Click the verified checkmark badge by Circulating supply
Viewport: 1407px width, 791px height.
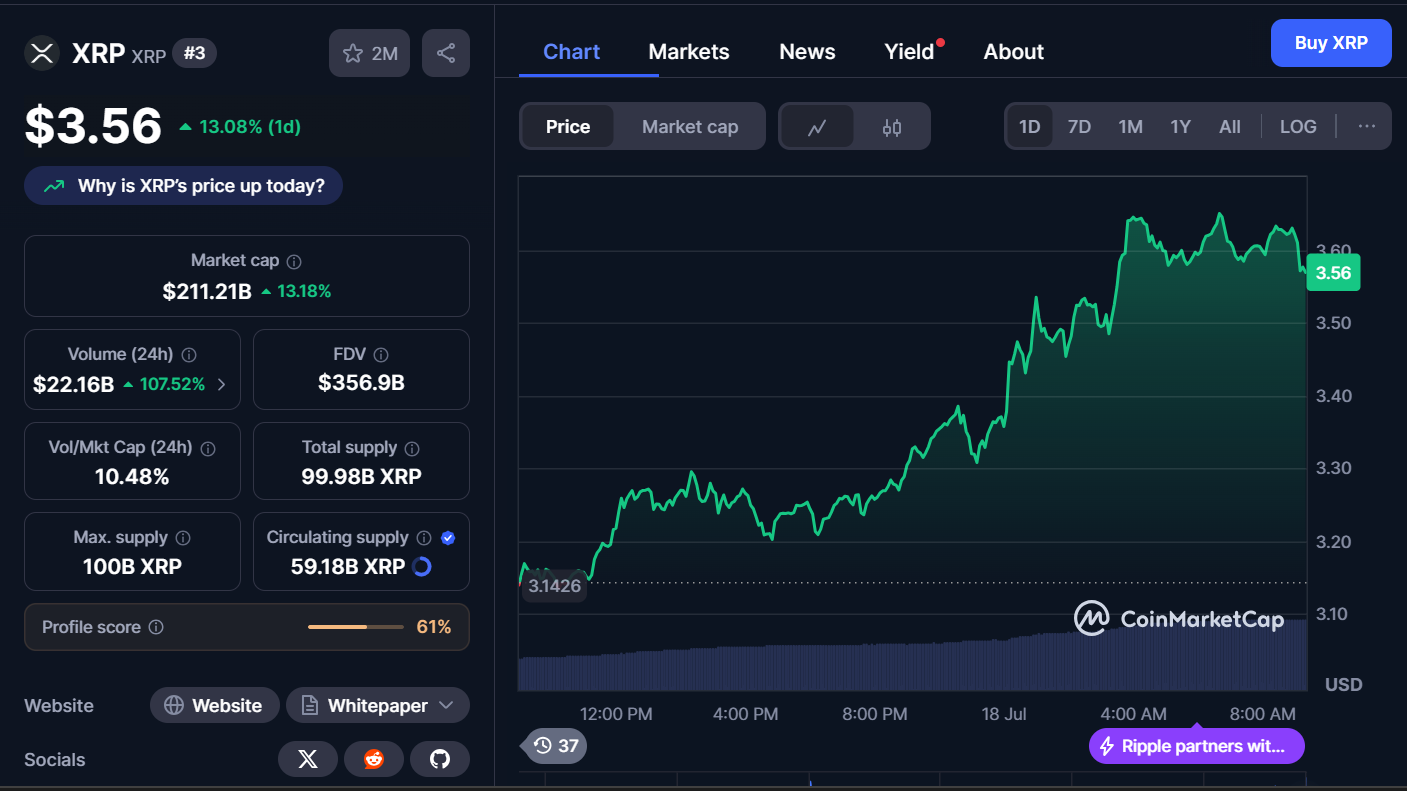pyautogui.click(x=448, y=538)
